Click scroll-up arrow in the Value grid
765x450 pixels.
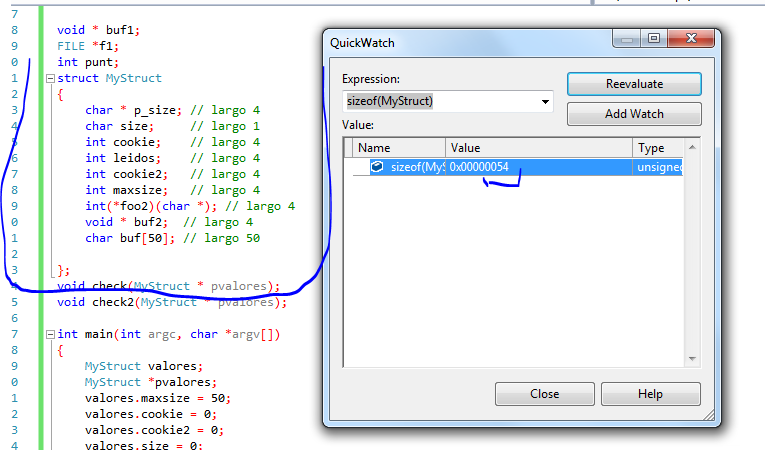693,147
